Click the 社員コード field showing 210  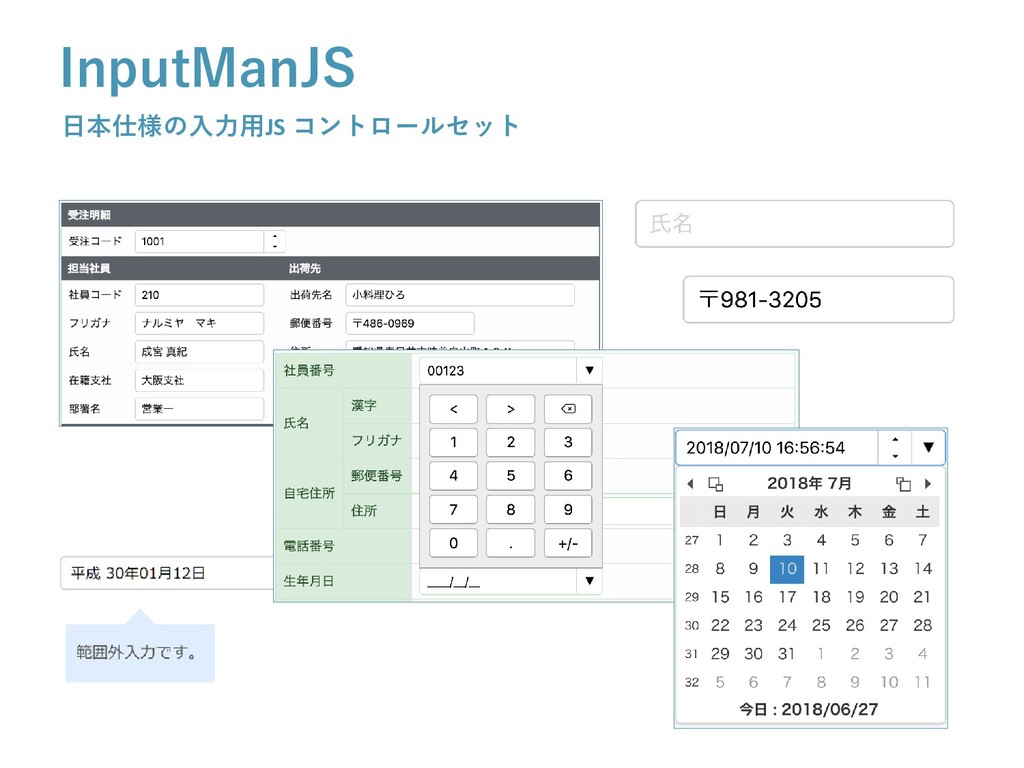199,295
